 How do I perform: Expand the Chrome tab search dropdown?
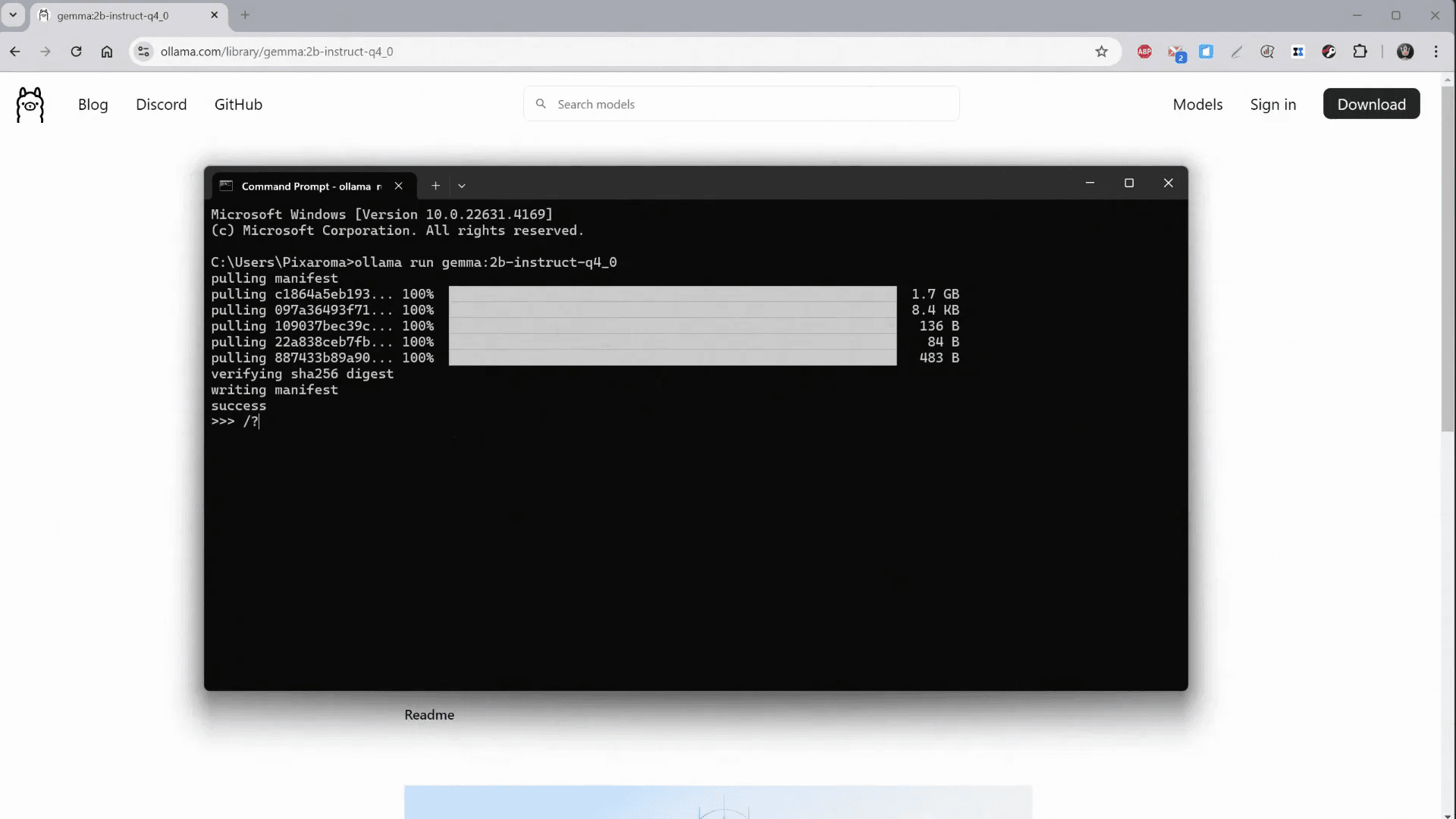(13, 15)
